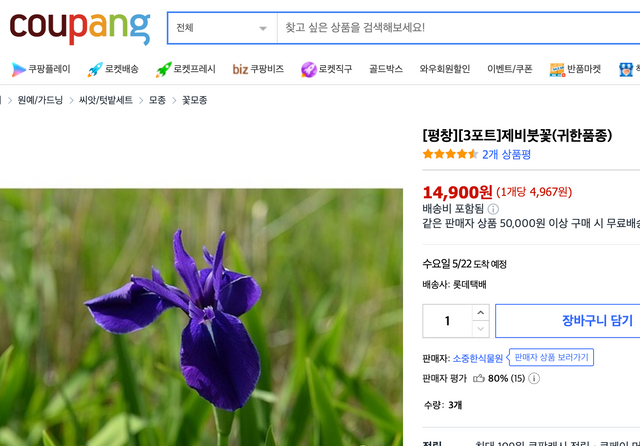Open 이벤트/쿠폰 menu item
The height and width of the screenshot is (446, 640).
510,69
